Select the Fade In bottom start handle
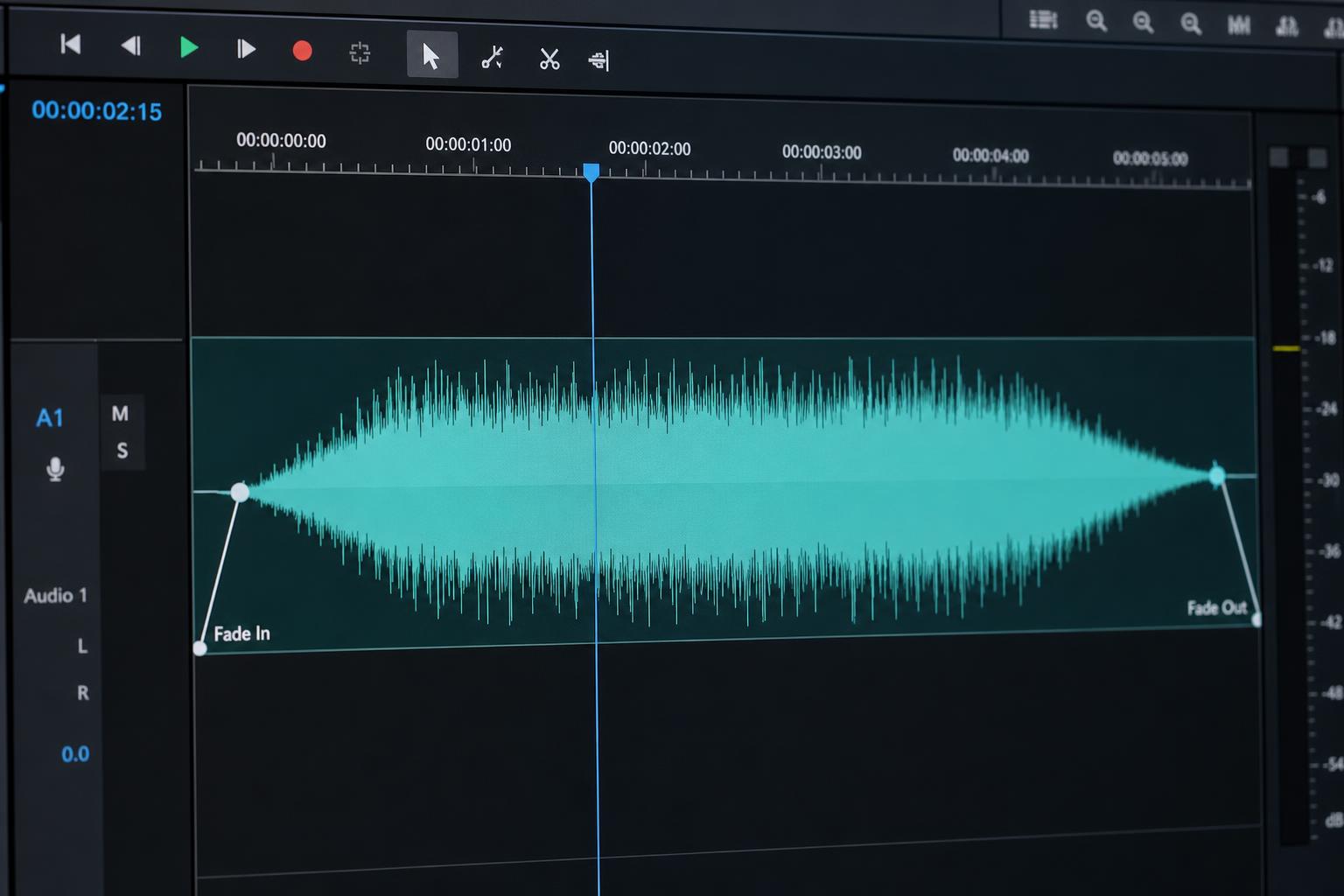1344x896 pixels. click(199, 648)
